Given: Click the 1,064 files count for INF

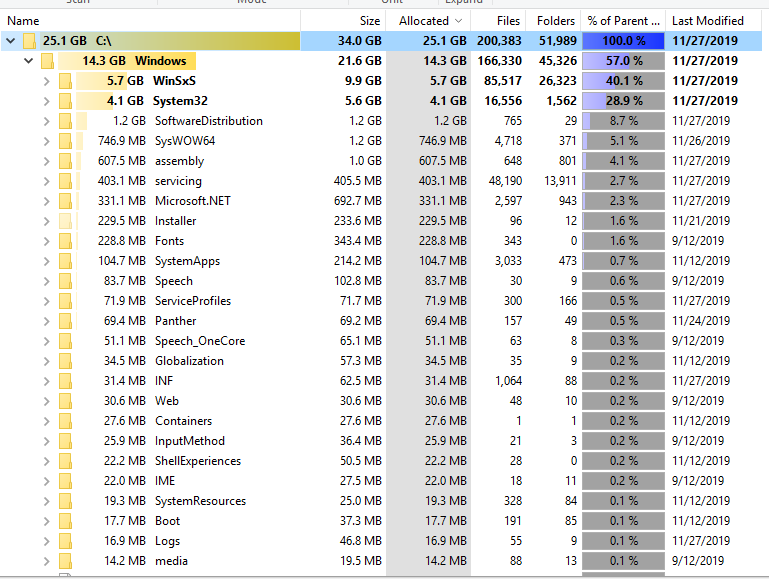Looking at the screenshot, I should [x=508, y=381].
